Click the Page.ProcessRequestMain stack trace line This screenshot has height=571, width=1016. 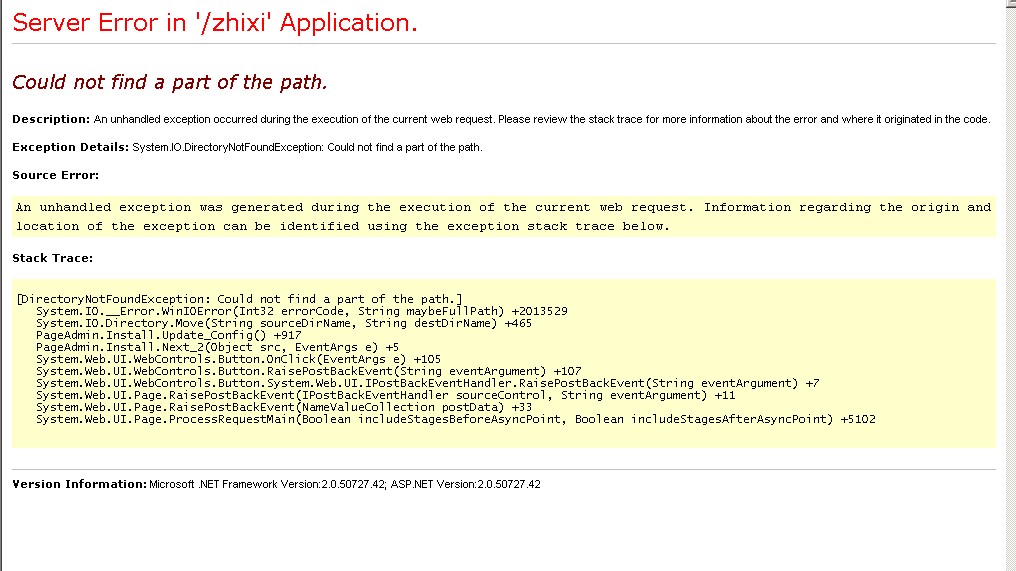[x=455, y=419]
